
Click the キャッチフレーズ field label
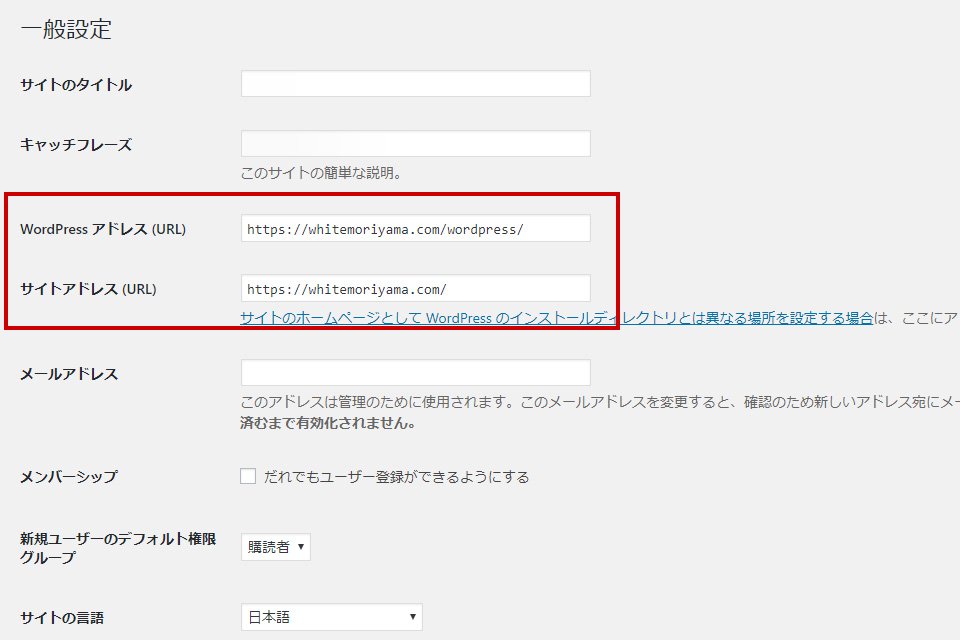[x=76, y=145]
